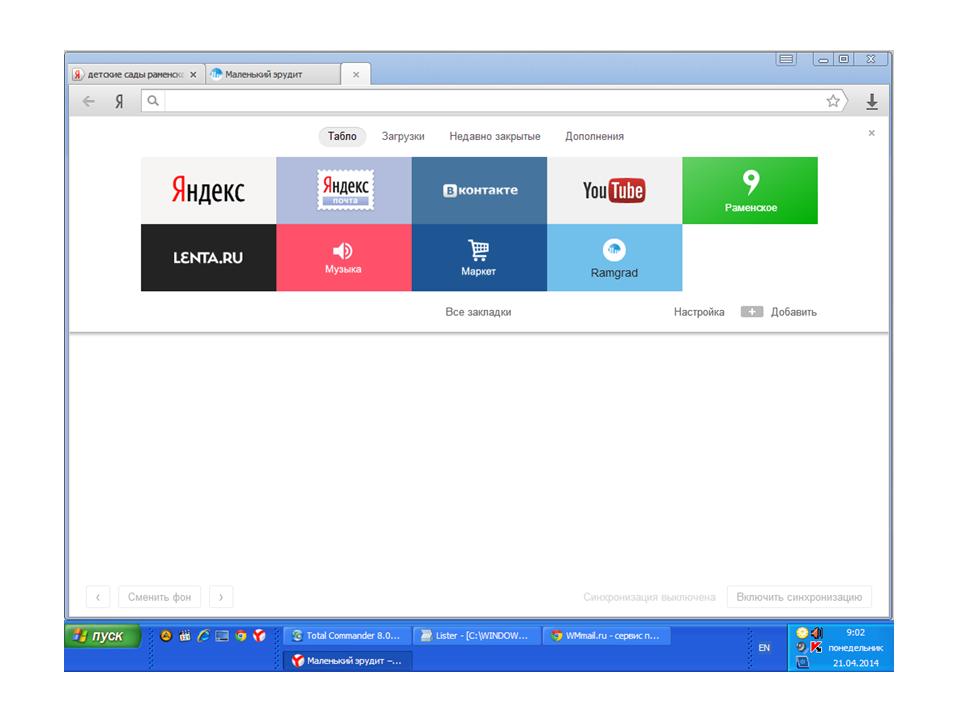The height and width of the screenshot is (720, 960).
Task: Click Show Desktop quick launch icon
Action: (222, 636)
